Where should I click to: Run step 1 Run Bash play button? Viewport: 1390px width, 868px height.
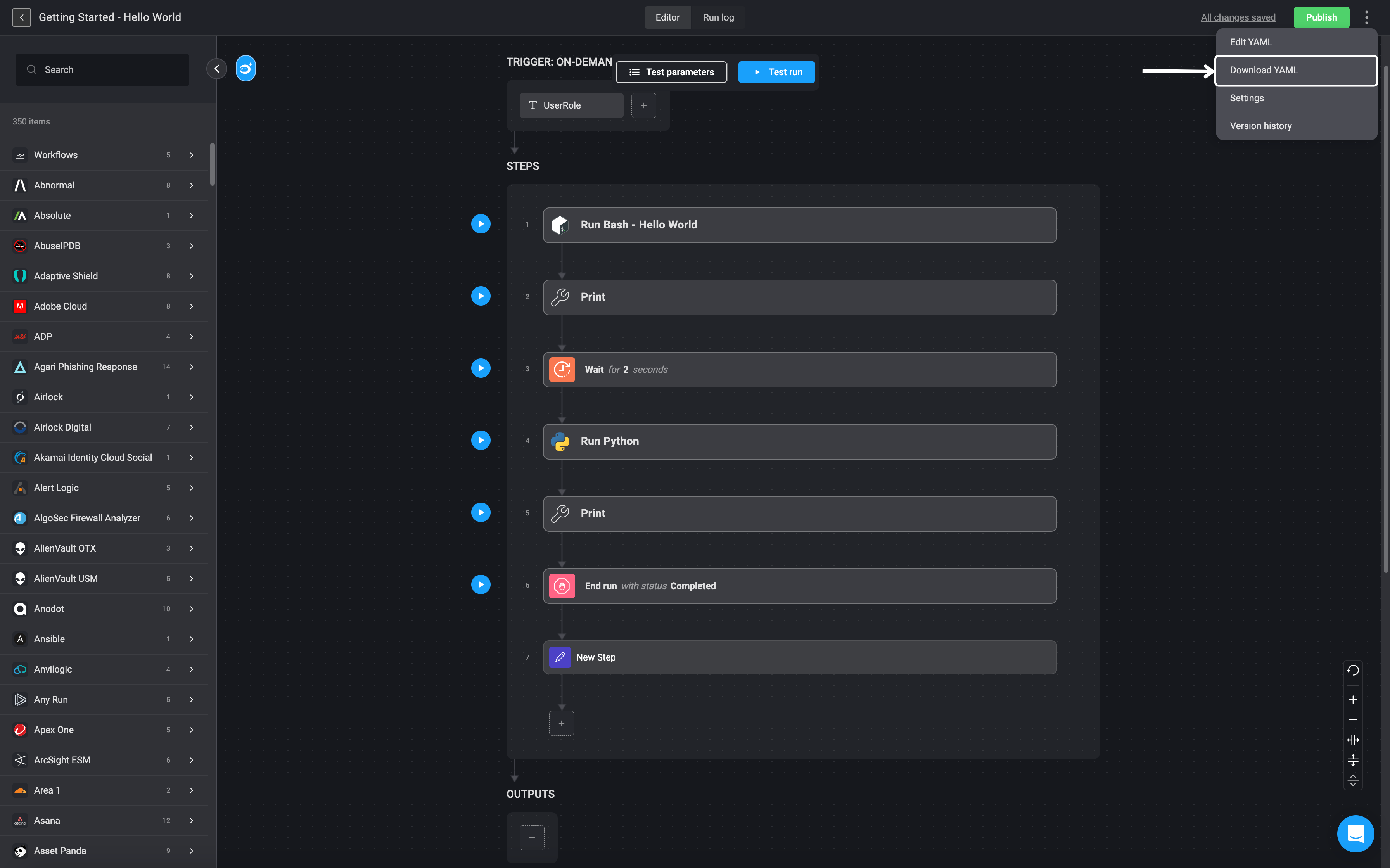point(481,224)
